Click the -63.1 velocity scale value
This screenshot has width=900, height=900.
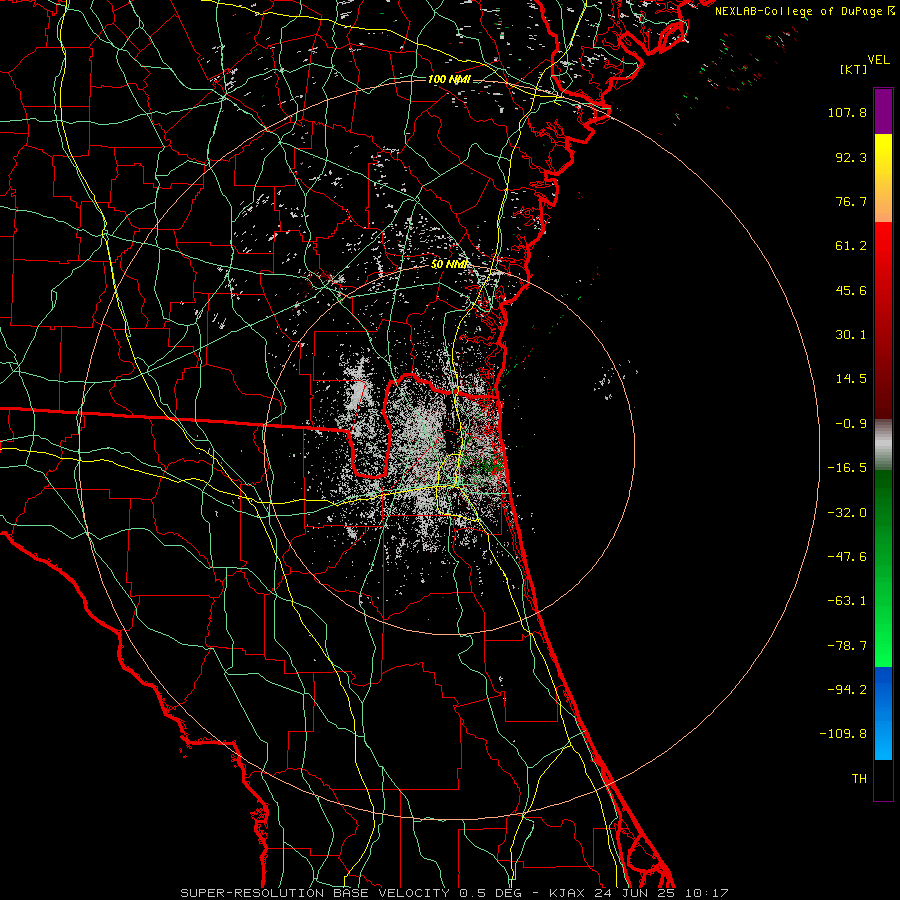coord(847,601)
